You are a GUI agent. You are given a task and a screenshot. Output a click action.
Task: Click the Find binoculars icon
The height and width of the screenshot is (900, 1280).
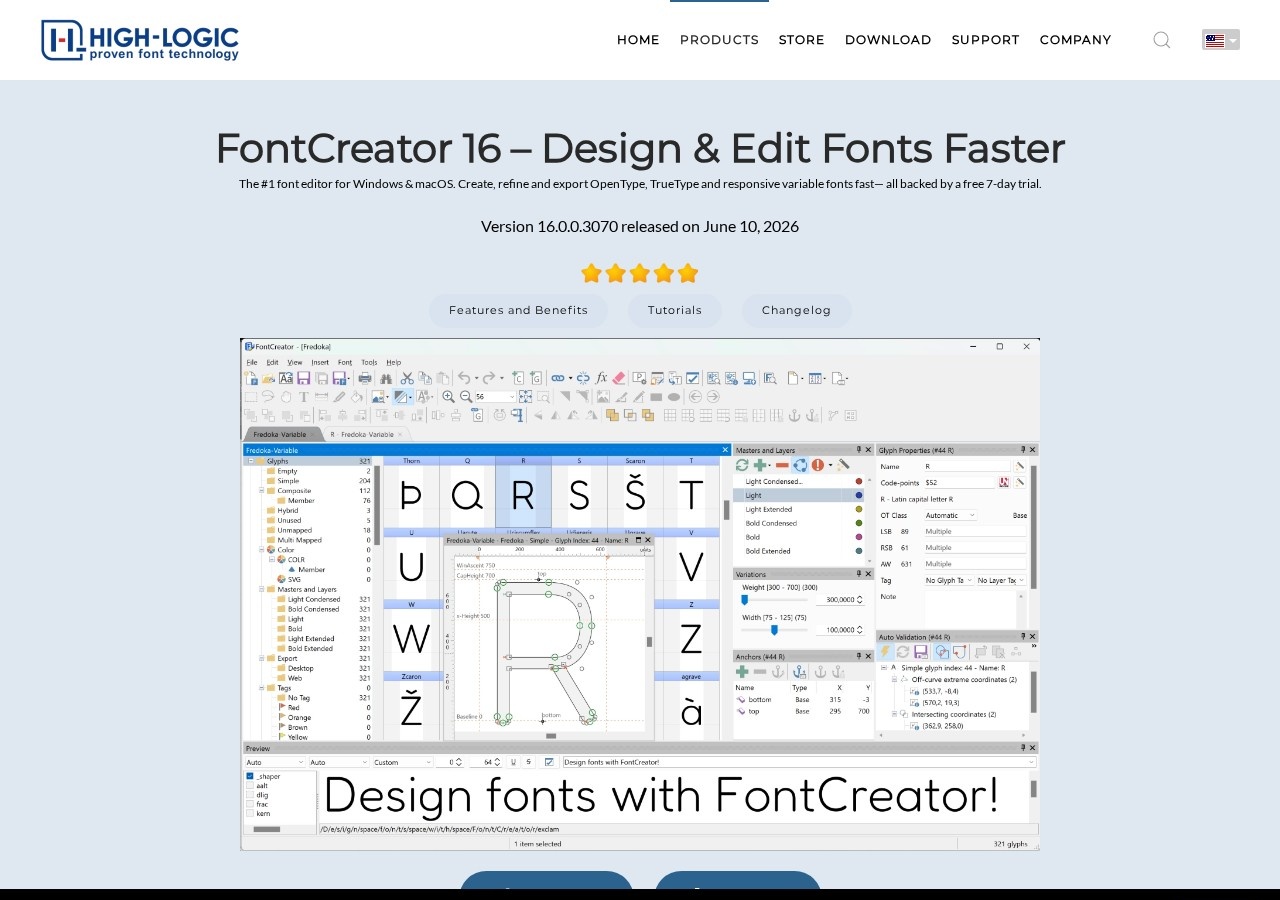coord(386,378)
